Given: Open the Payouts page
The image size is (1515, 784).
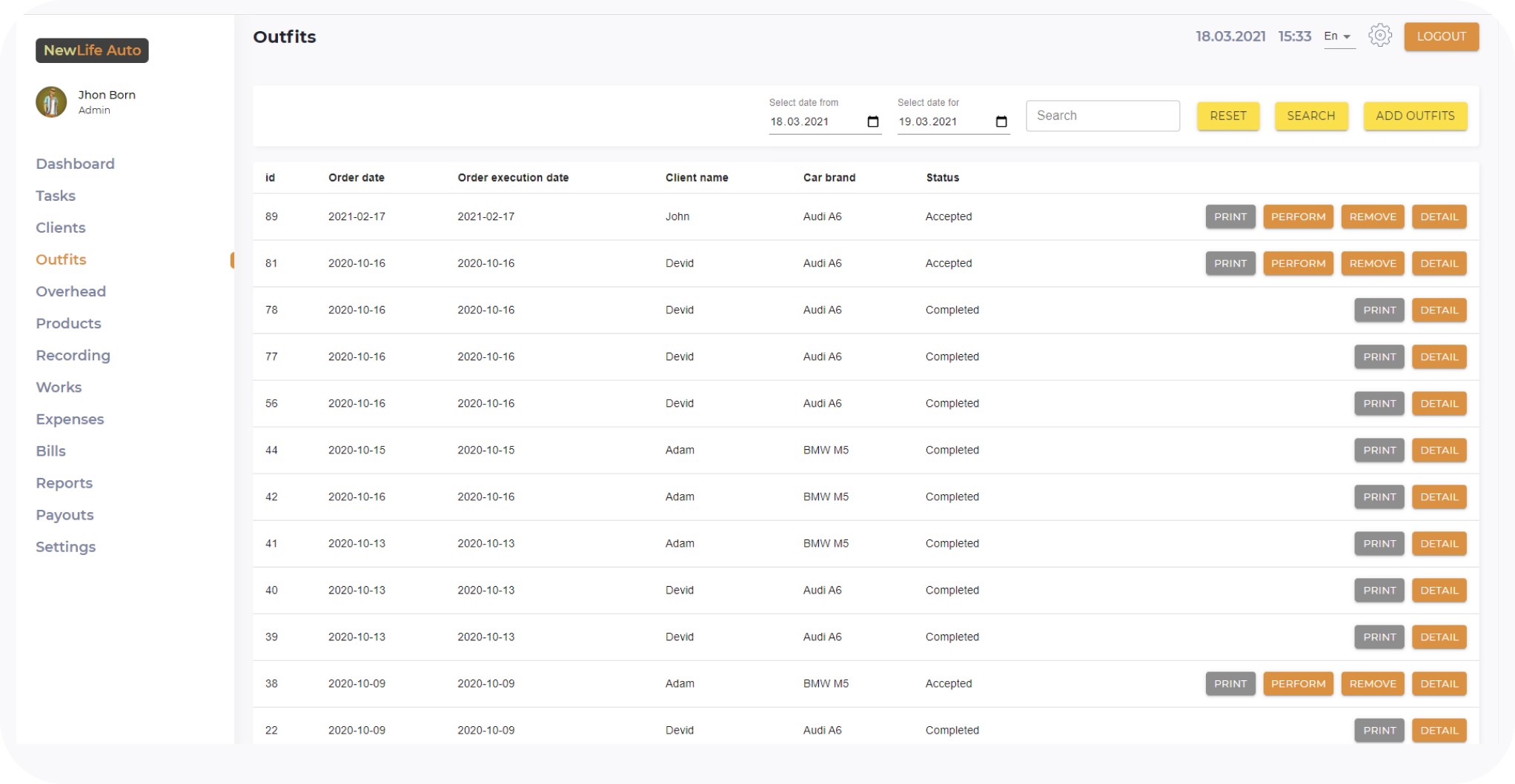Looking at the screenshot, I should pos(64,515).
